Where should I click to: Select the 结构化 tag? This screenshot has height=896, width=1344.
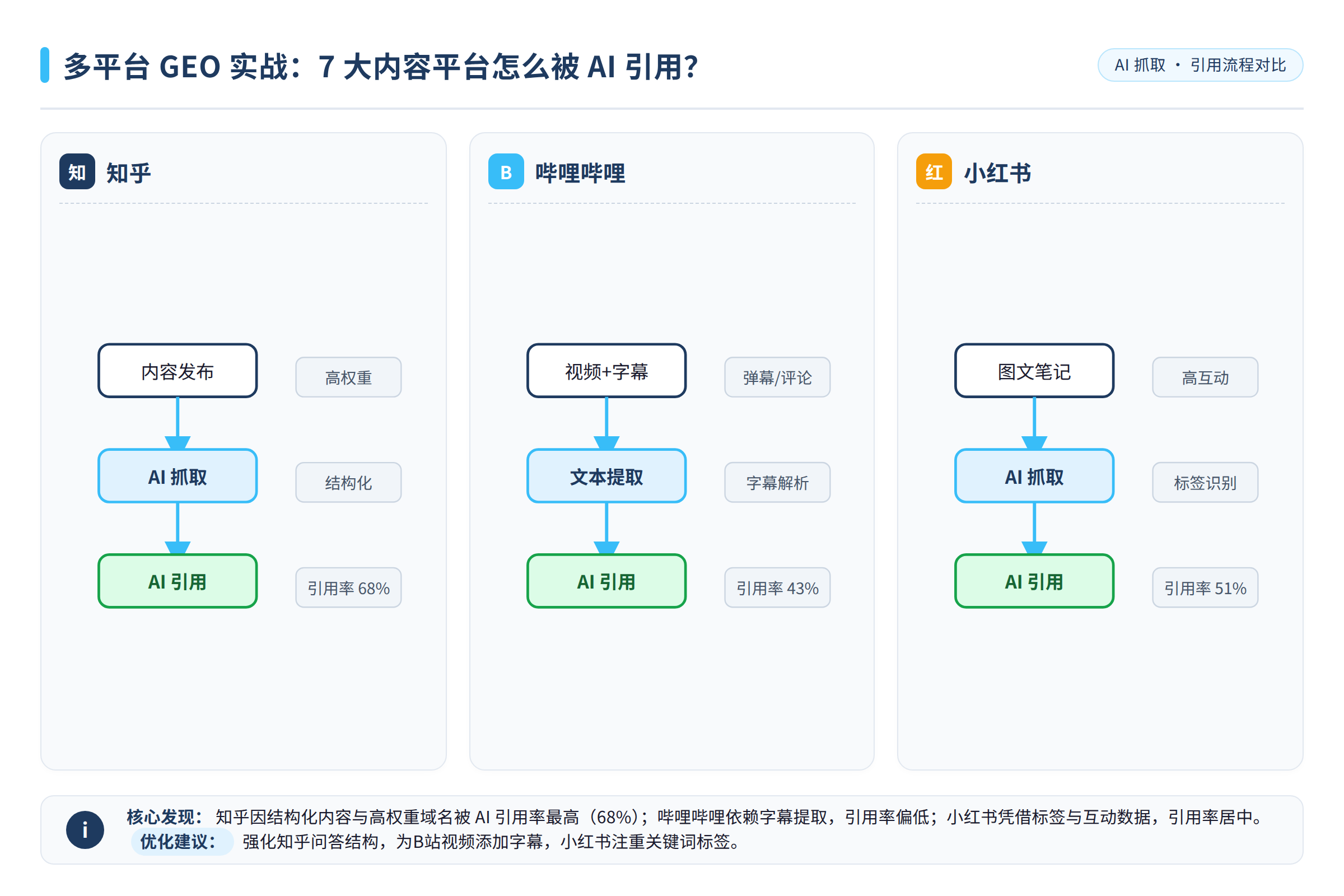pyautogui.click(x=348, y=482)
